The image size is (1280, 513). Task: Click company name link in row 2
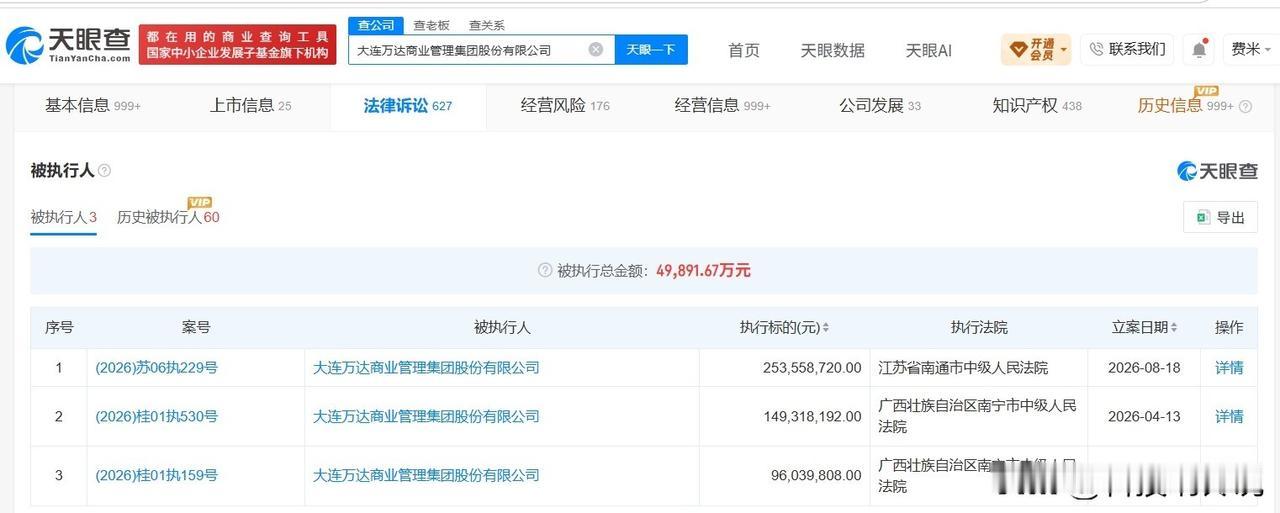(x=426, y=416)
